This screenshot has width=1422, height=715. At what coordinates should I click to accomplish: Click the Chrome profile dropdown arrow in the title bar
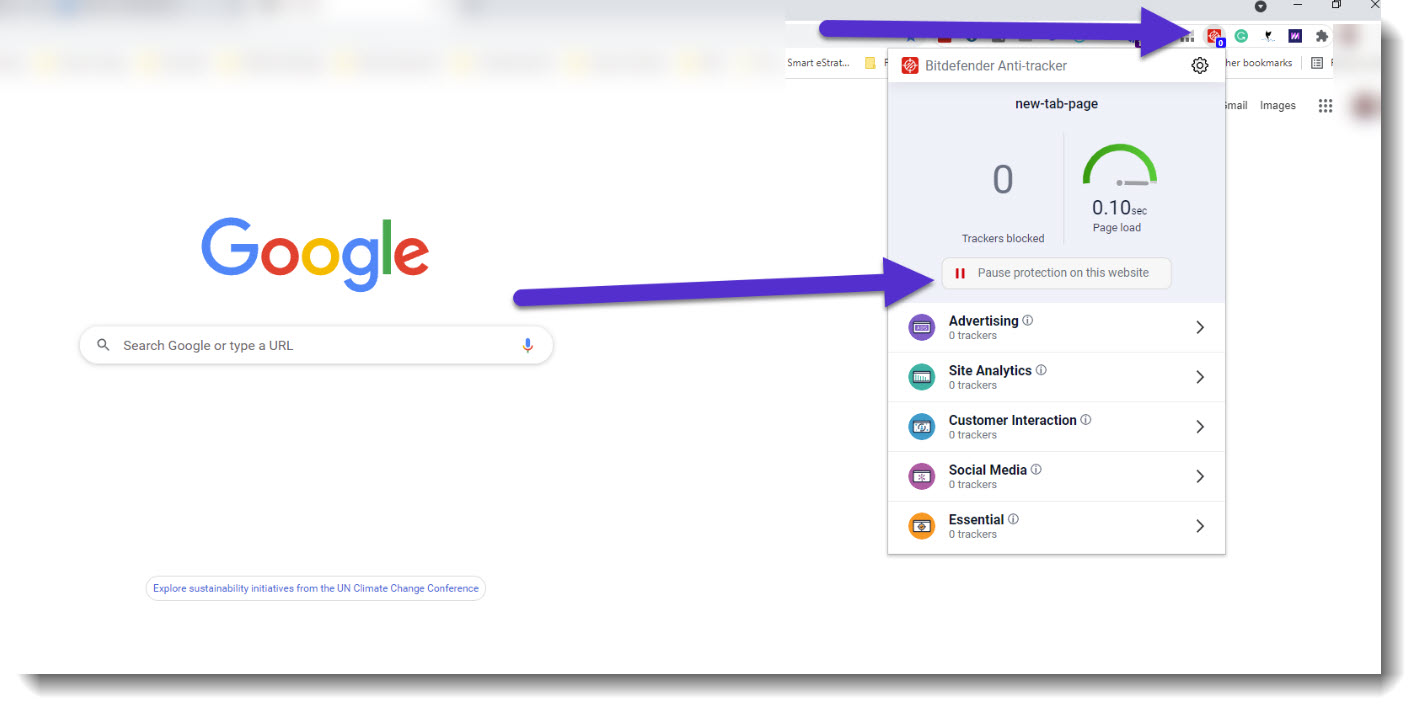tap(1260, 7)
